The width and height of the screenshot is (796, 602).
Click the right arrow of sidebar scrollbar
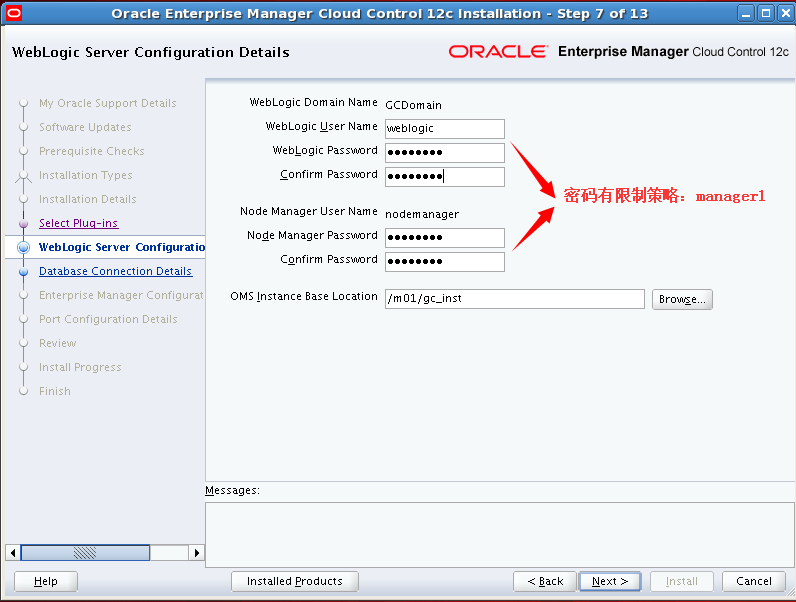[x=196, y=553]
